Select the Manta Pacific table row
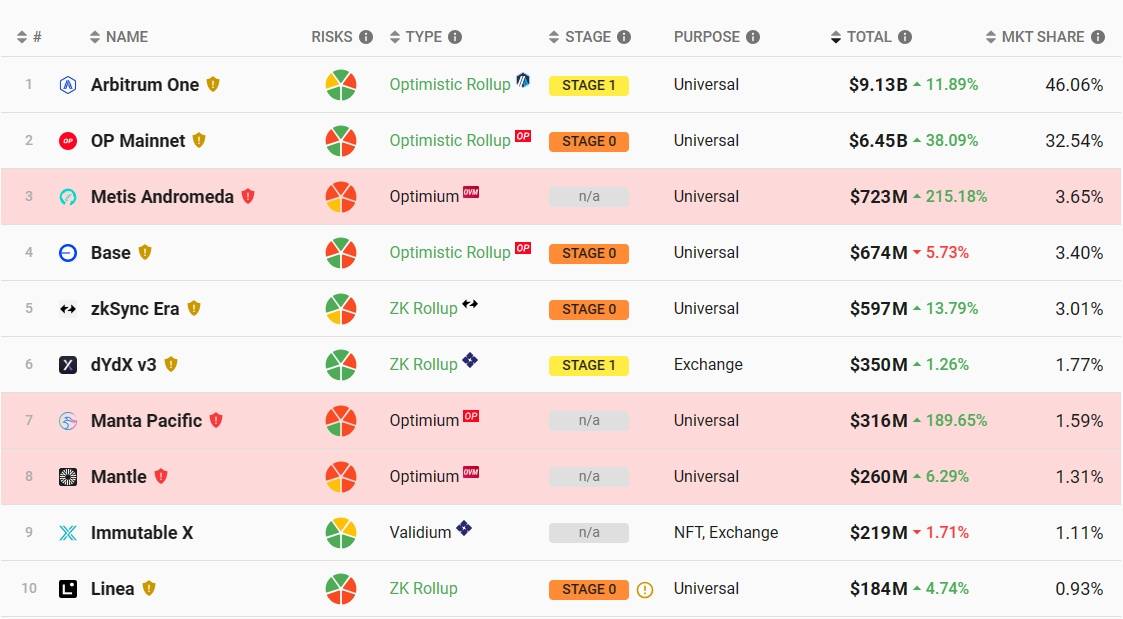This screenshot has width=1123, height=619. [x=562, y=421]
